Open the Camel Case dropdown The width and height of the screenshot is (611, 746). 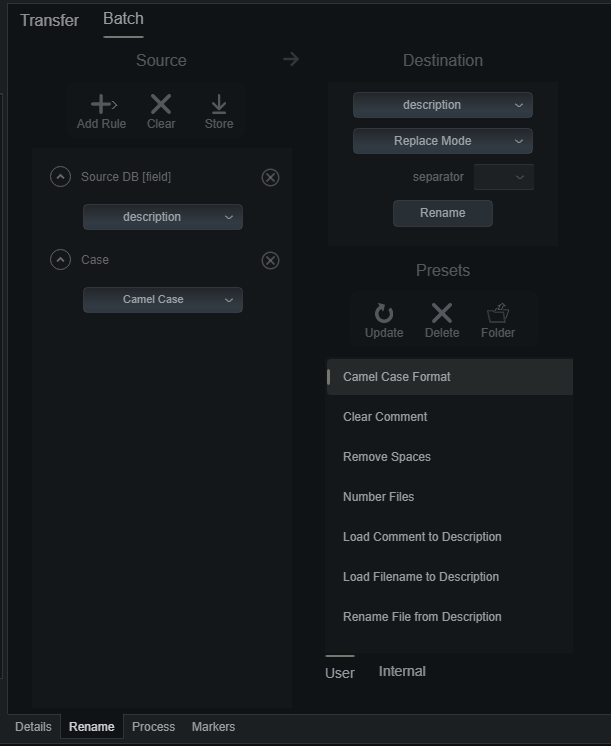click(x=163, y=300)
